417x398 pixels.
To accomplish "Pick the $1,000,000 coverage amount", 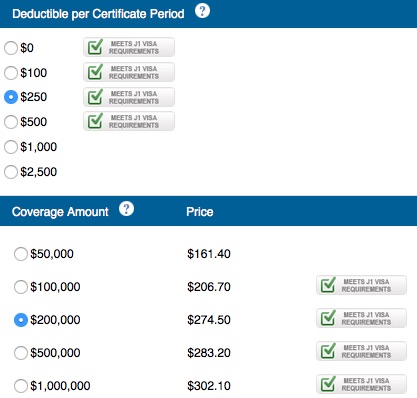I will 21,386.
